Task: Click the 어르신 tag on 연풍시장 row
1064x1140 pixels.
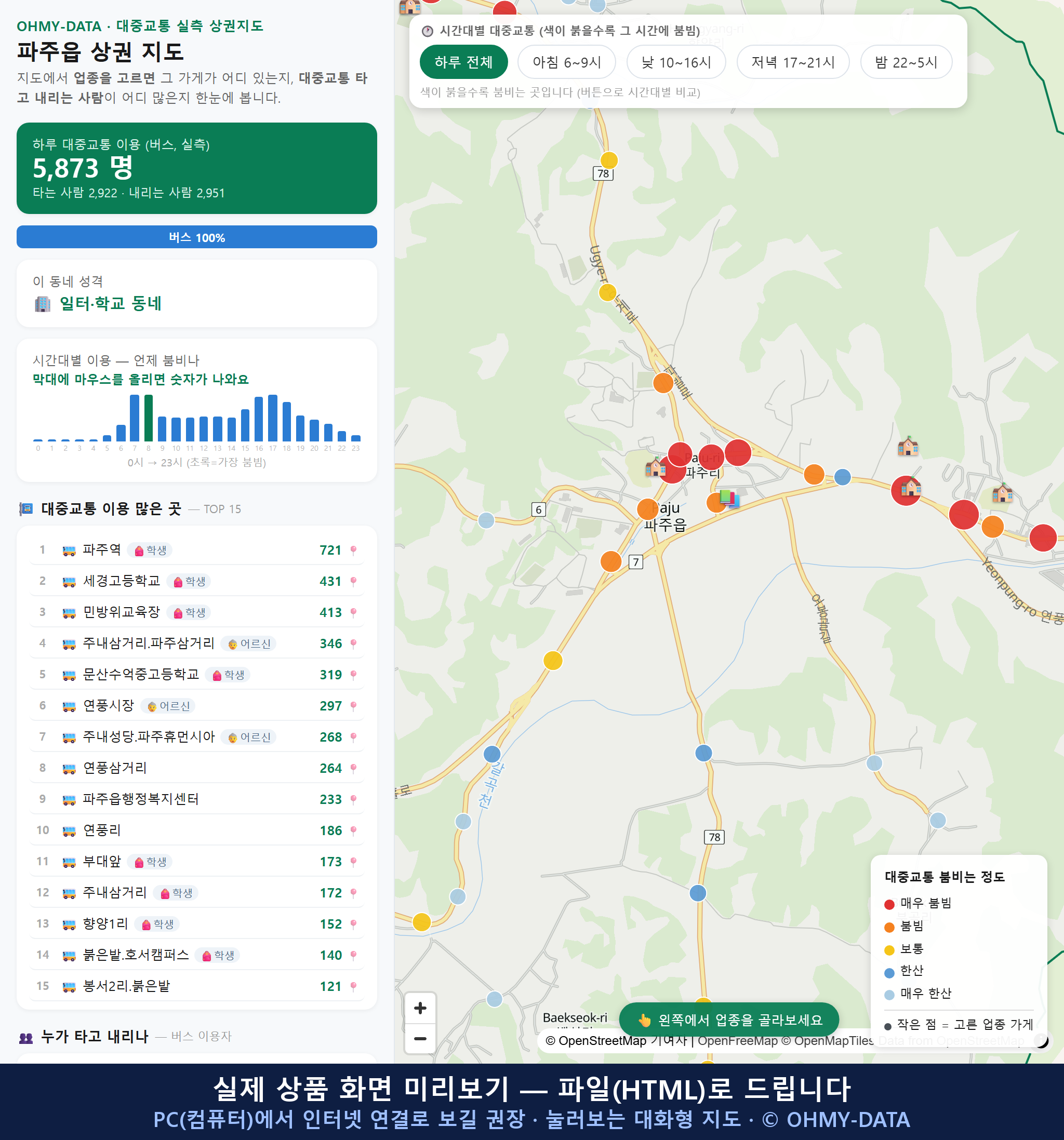Action: [169, 706]
